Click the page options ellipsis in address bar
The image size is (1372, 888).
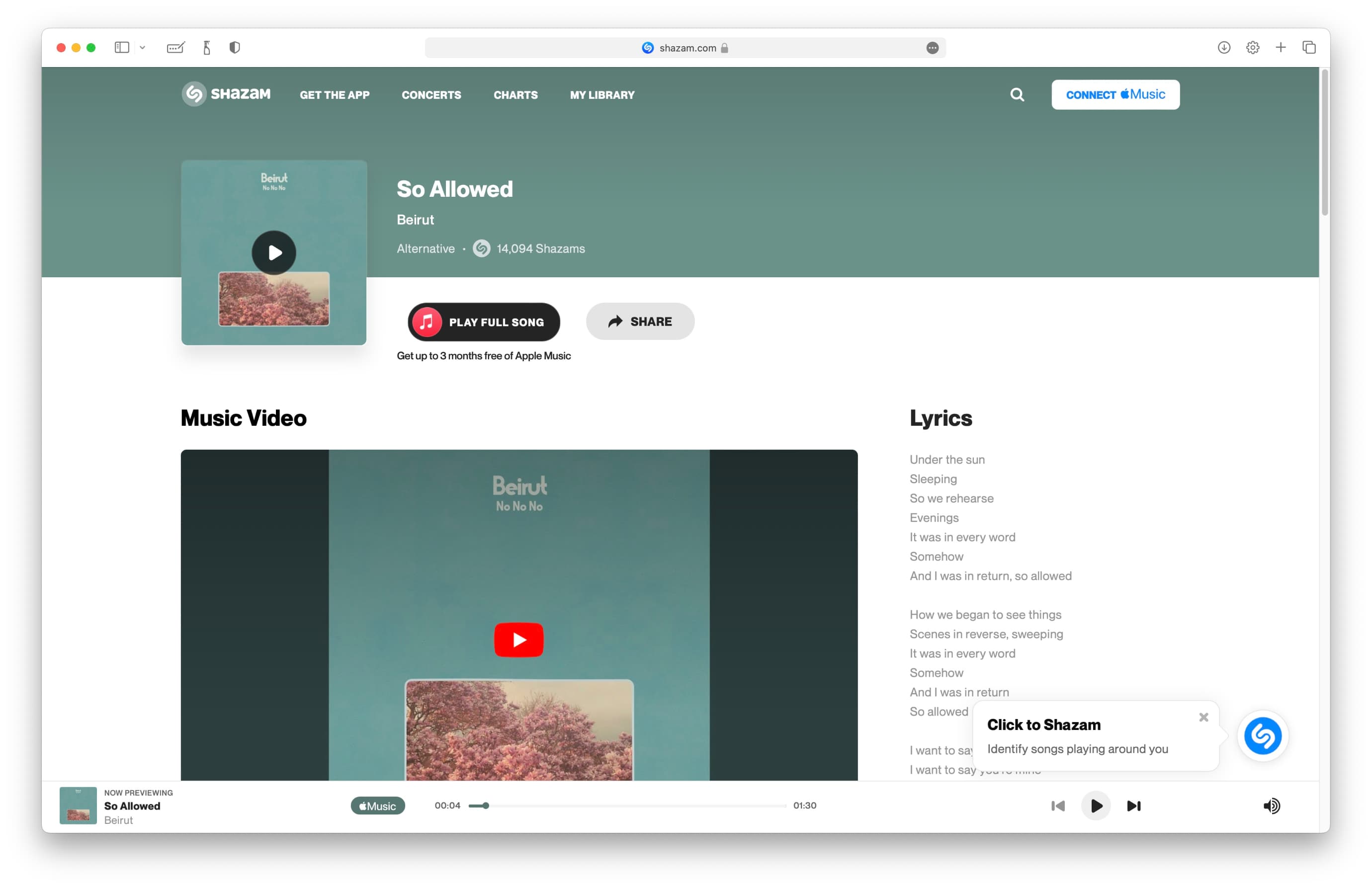932,48
